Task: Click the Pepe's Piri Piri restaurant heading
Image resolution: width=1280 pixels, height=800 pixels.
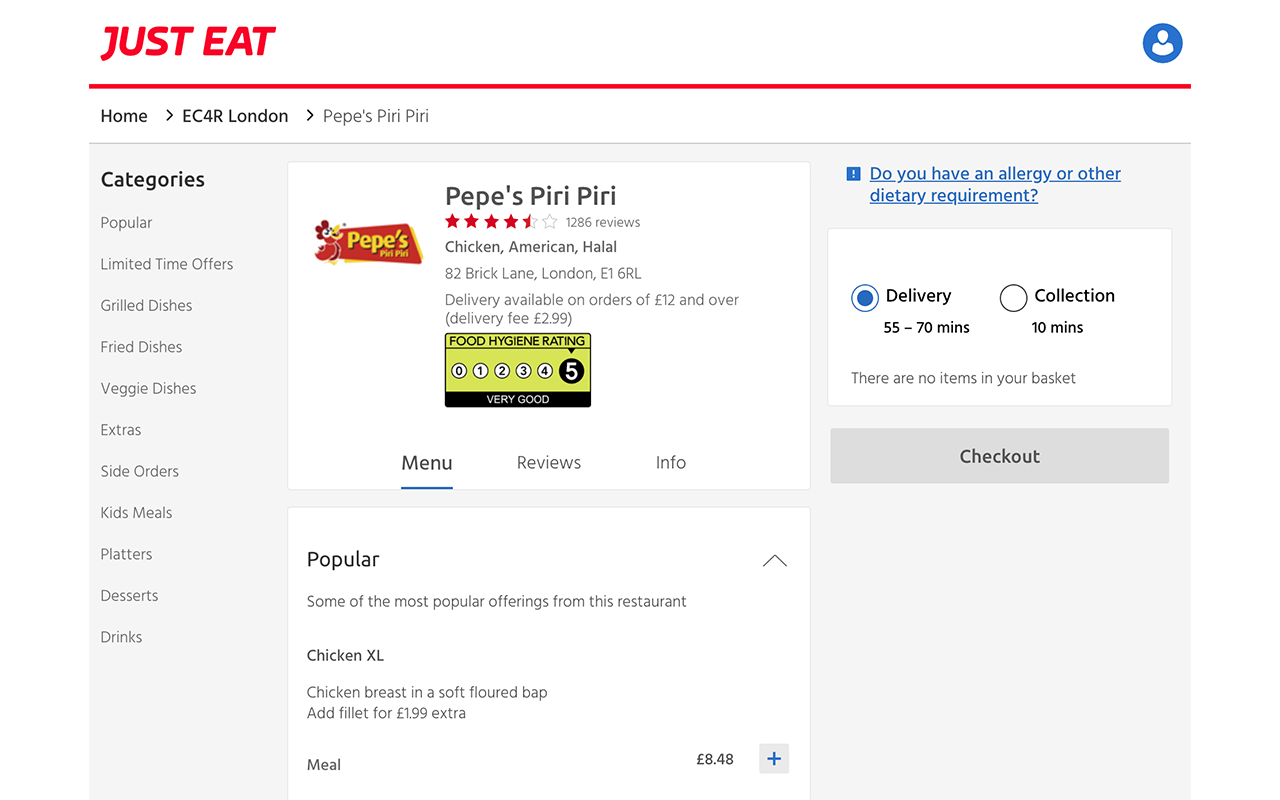Action: point(530,196)
